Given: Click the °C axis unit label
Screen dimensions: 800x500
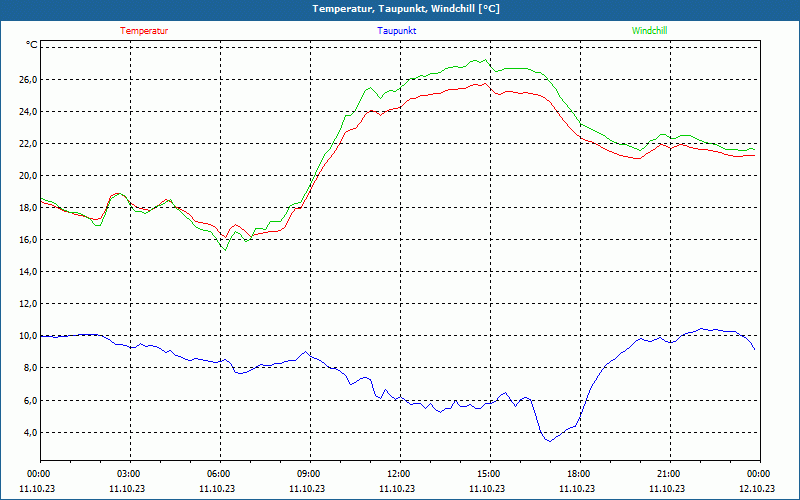Looking at the screenshot, I should (32, 45).
